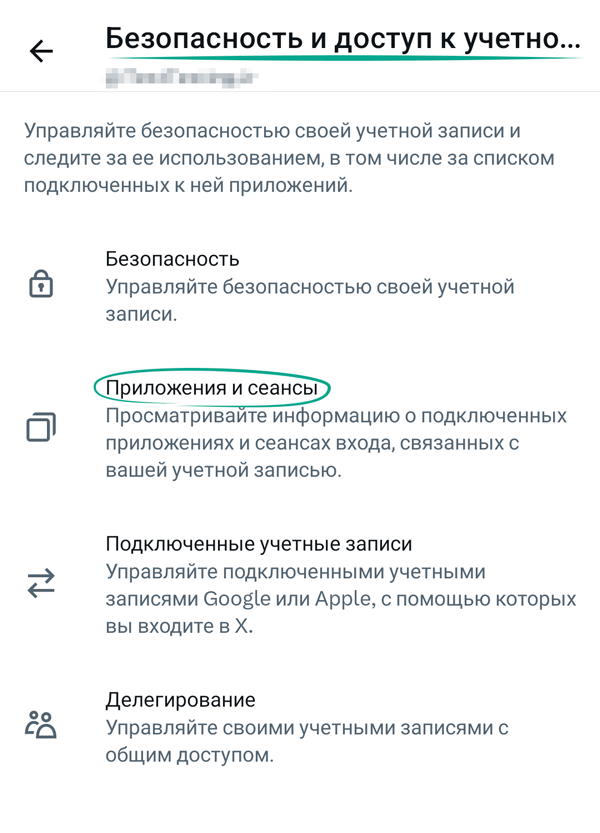Open Приложения и сеансы
Screen dimensions: 600x833
tap(211, 387)
